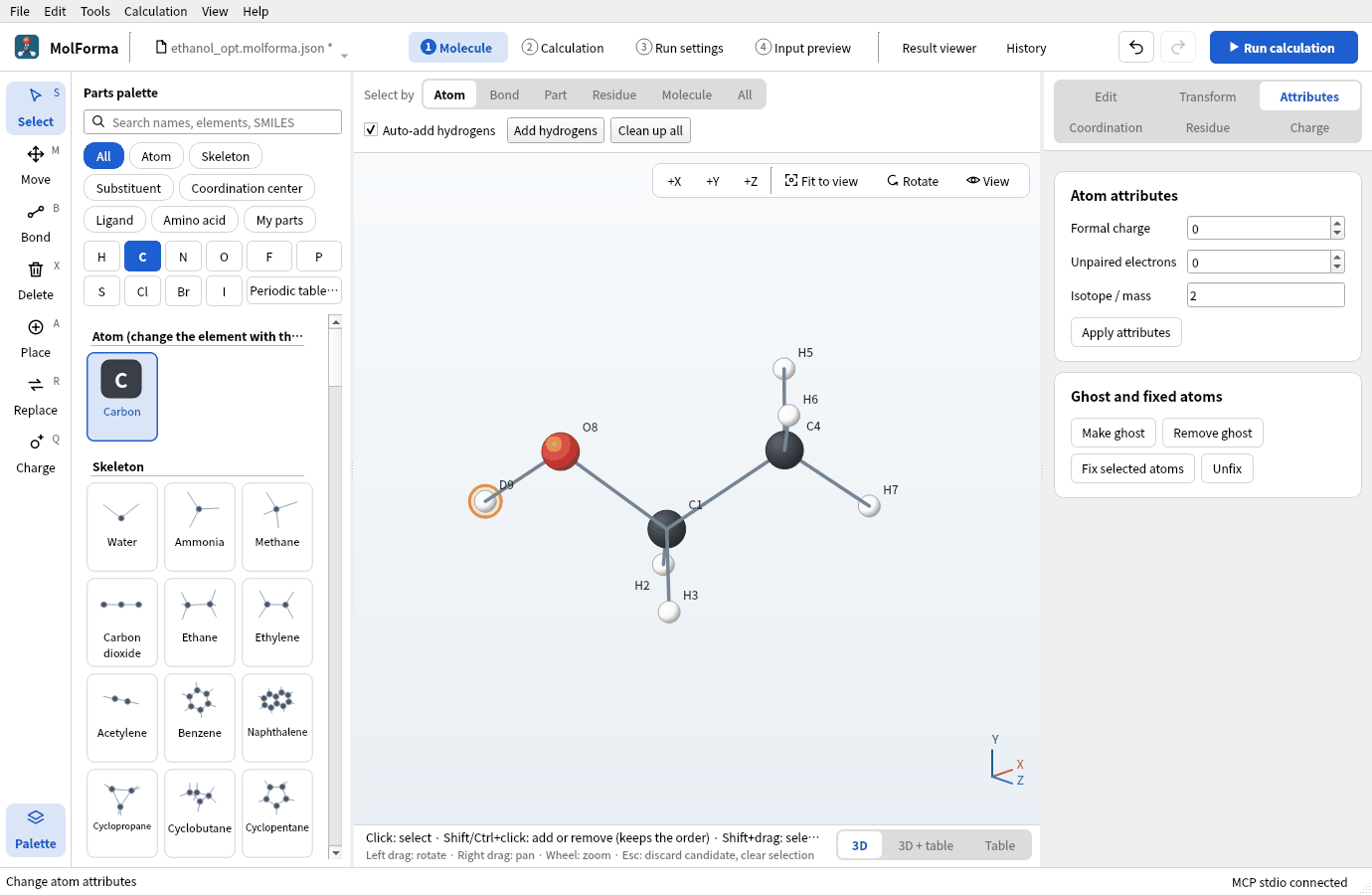The image size is (1372, 895).
Task: Filter palette by Skeleton chip
Action: pos(226,156)
